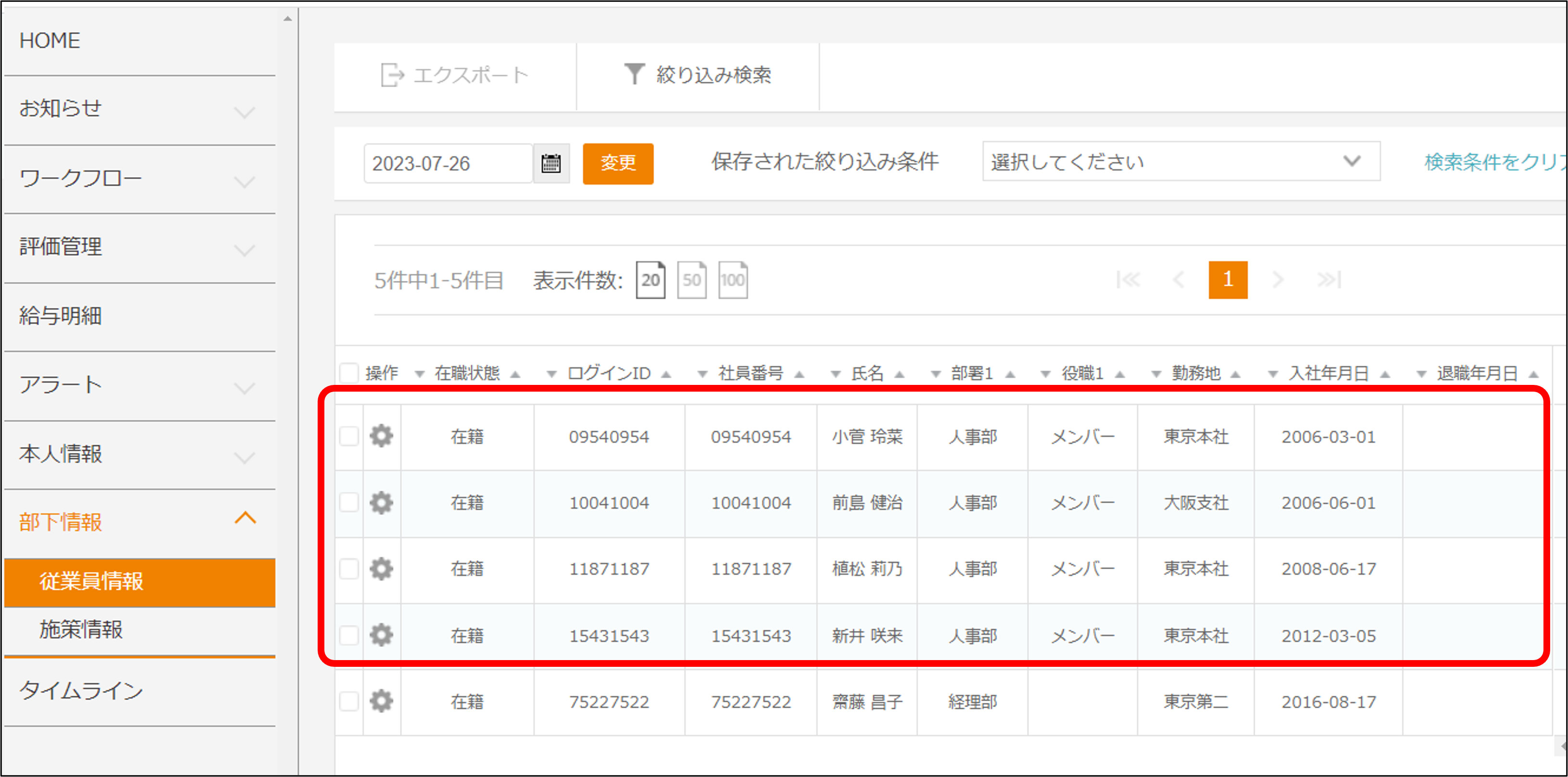Sort 勤務地 column ascending
The image size is (1568, 777).
pyautogui.click(x=1235, y=374)
